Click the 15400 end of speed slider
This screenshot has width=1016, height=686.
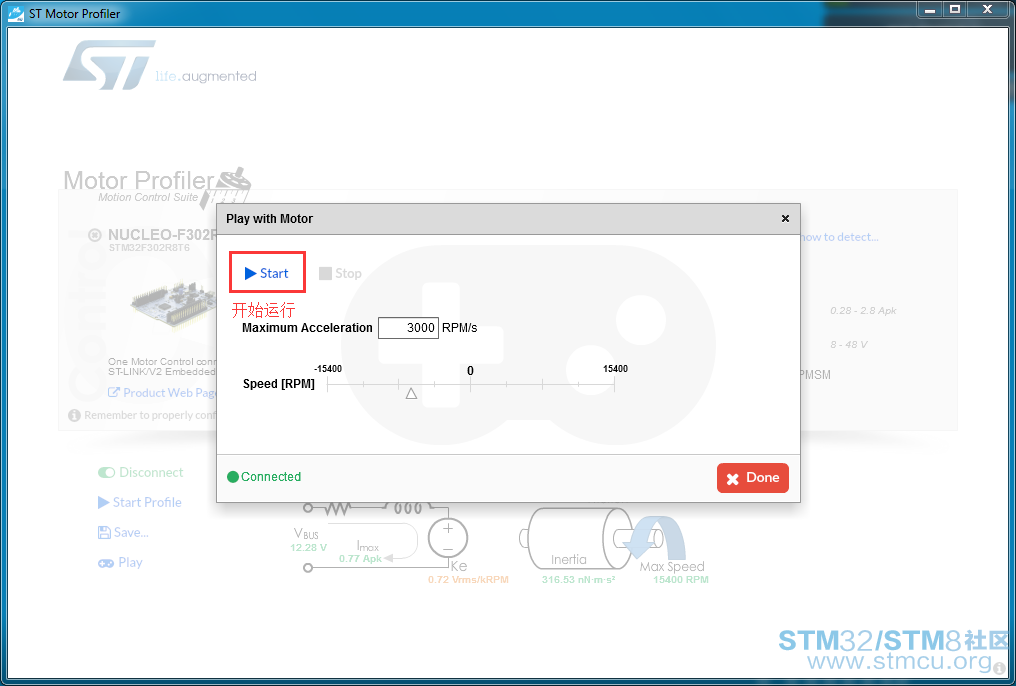pos(614,383)
